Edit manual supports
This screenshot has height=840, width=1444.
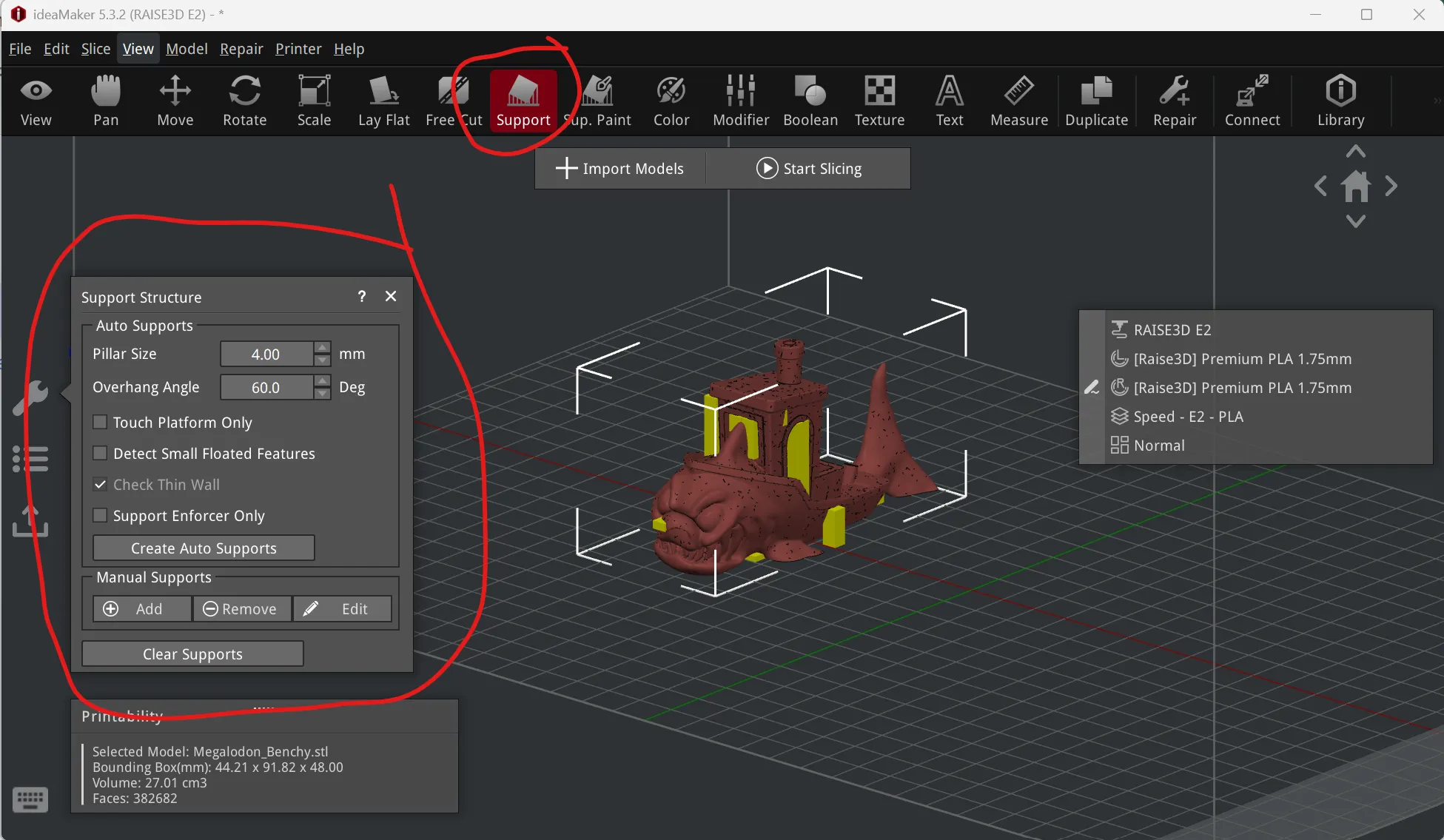click(342, 608)
